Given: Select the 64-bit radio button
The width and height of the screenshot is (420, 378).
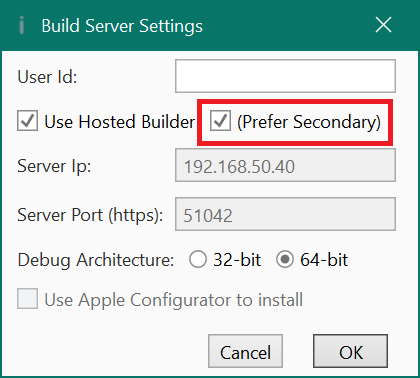Looking at the screenshot, I should (x=285, y=259).
